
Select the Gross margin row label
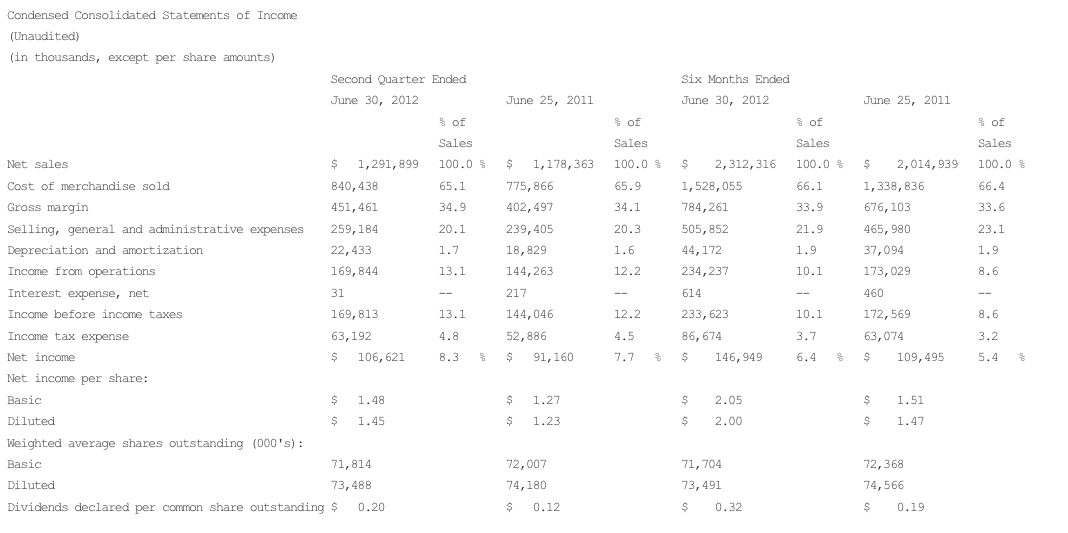pyautogui.click(x=48, y=207)
